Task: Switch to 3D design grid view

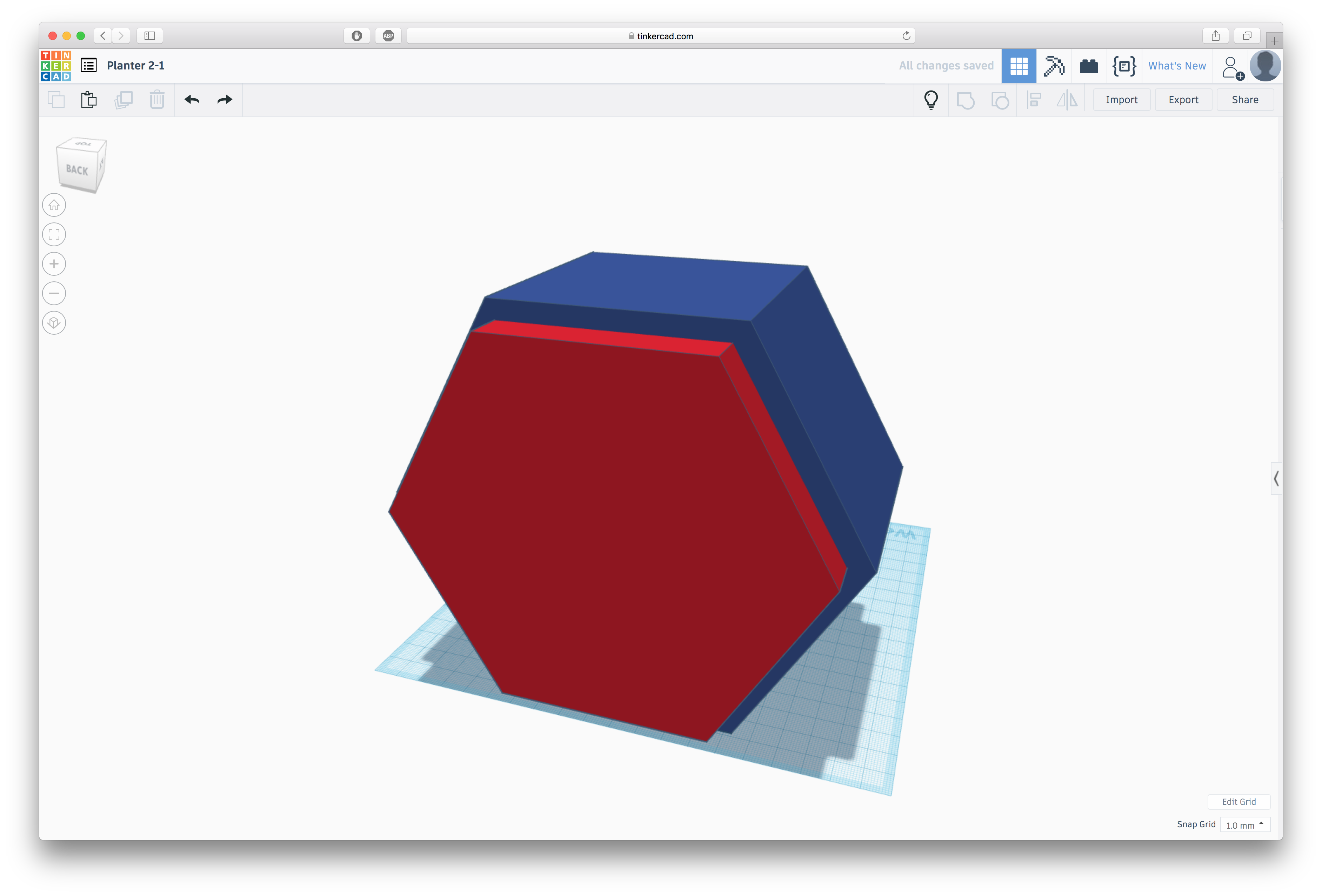Action: point(1018,66)
